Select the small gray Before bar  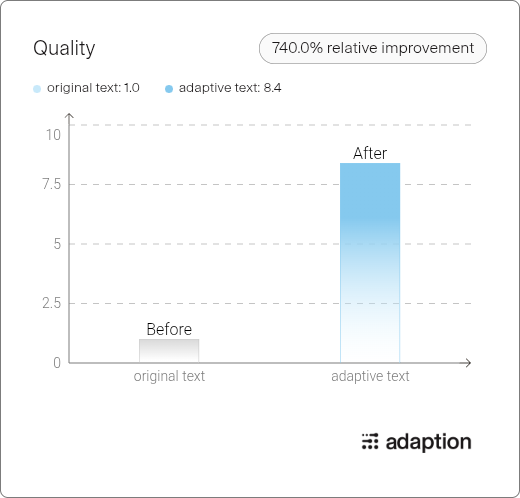(169, 351)
